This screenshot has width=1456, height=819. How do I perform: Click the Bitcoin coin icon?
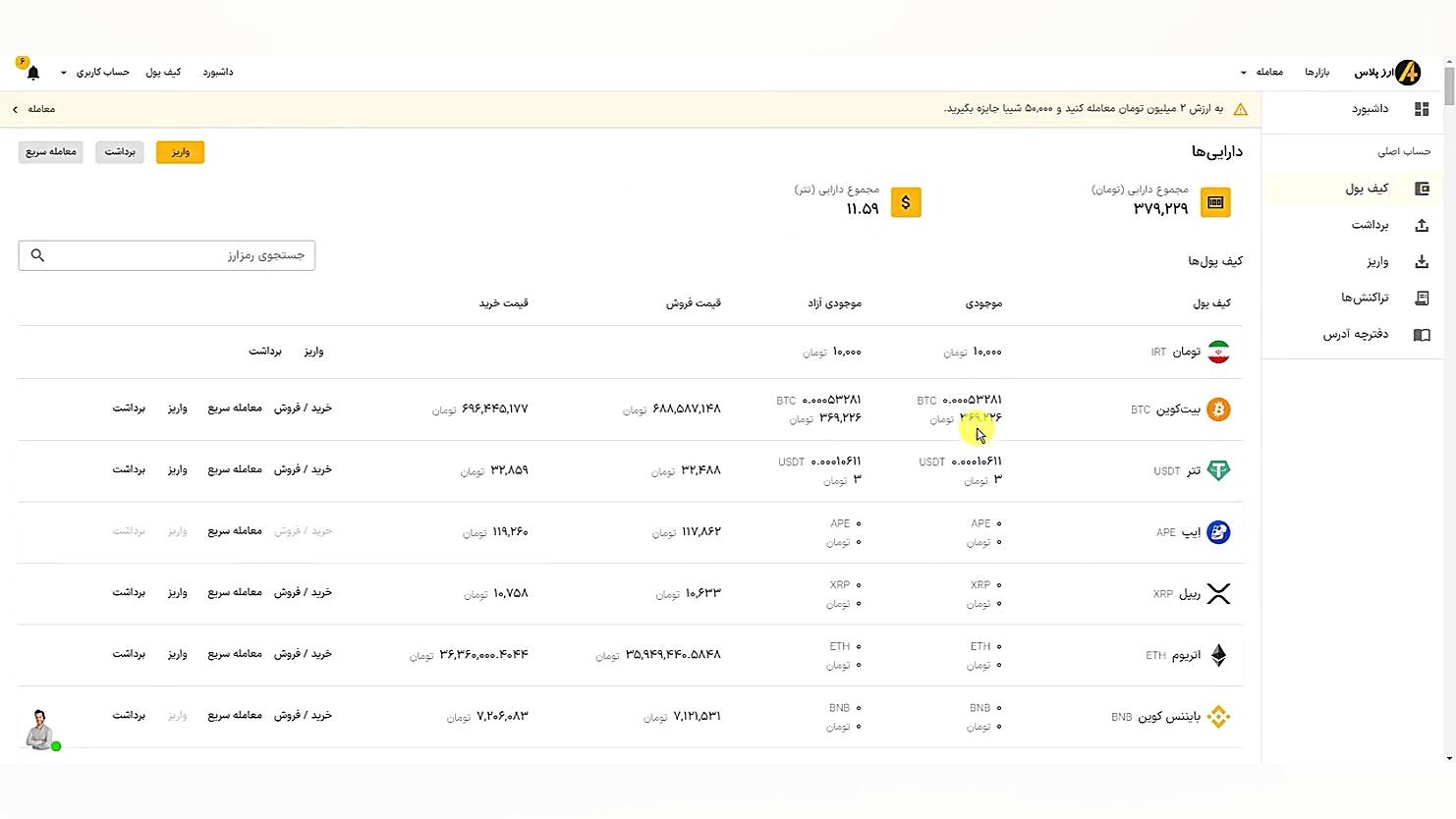[x=1218, y=409]
